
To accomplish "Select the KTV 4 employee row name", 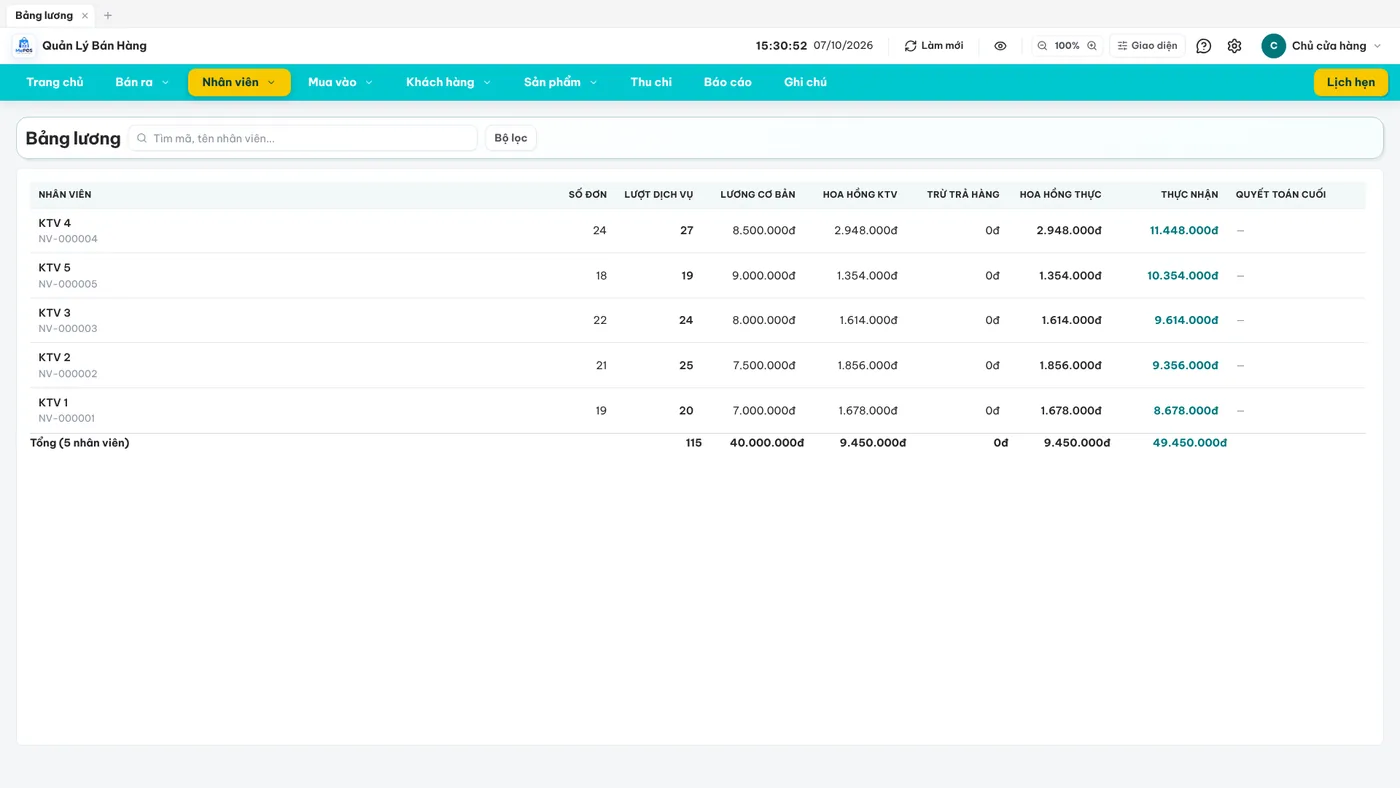I will tap(55, 223).
